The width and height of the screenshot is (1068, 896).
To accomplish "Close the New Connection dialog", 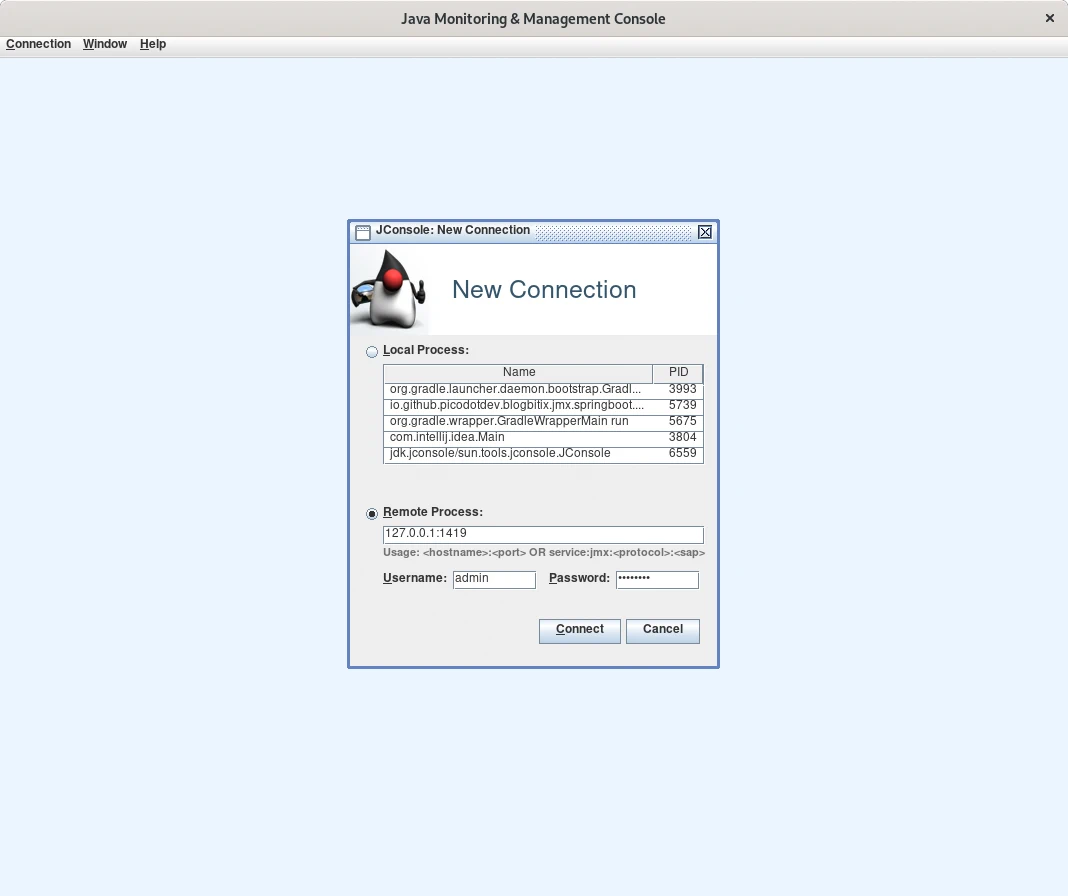I will [x=705, y=231].
